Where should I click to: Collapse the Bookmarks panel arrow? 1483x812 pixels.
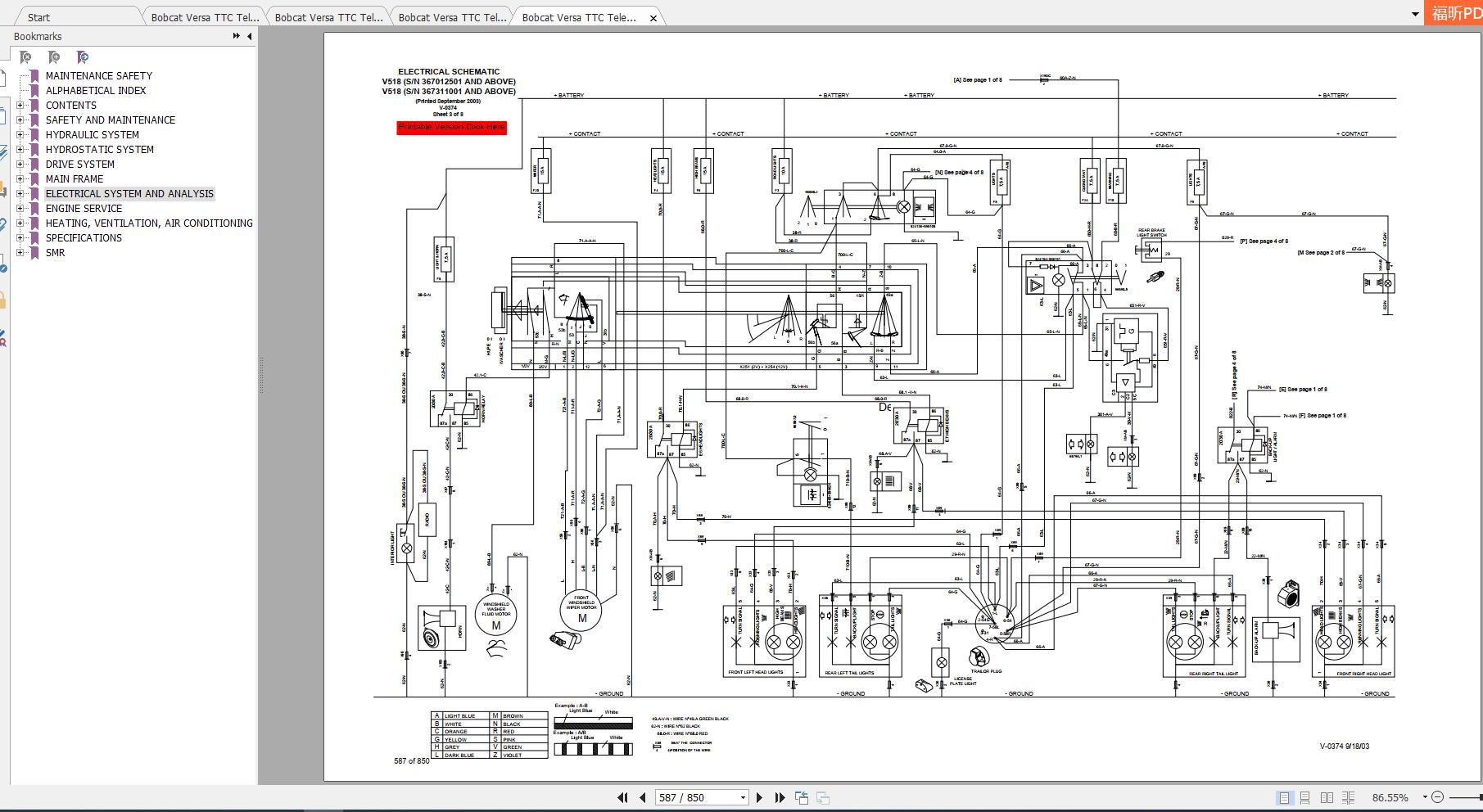click(x=249, y=36)
